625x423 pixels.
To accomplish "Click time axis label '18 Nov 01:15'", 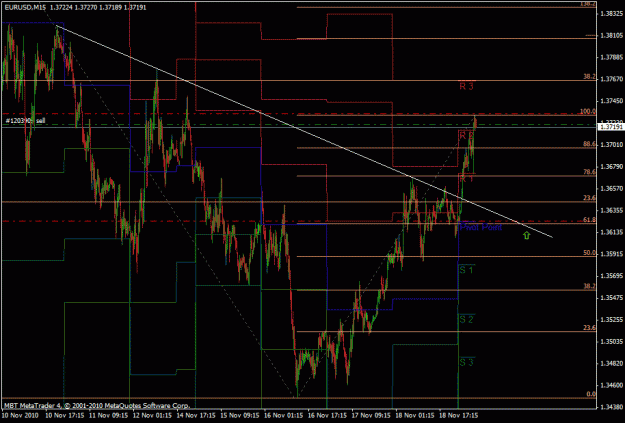I will click(414, 415).
